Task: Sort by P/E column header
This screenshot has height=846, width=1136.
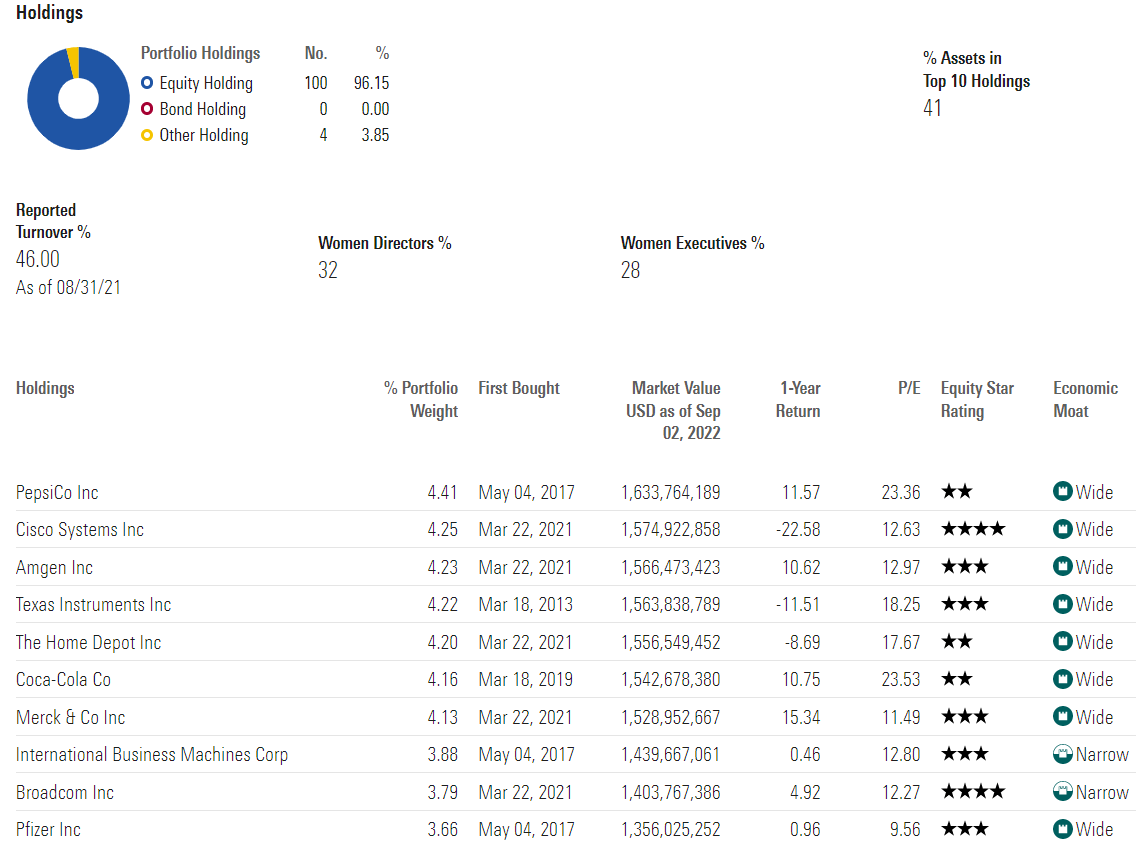Action: coord(909,388)
